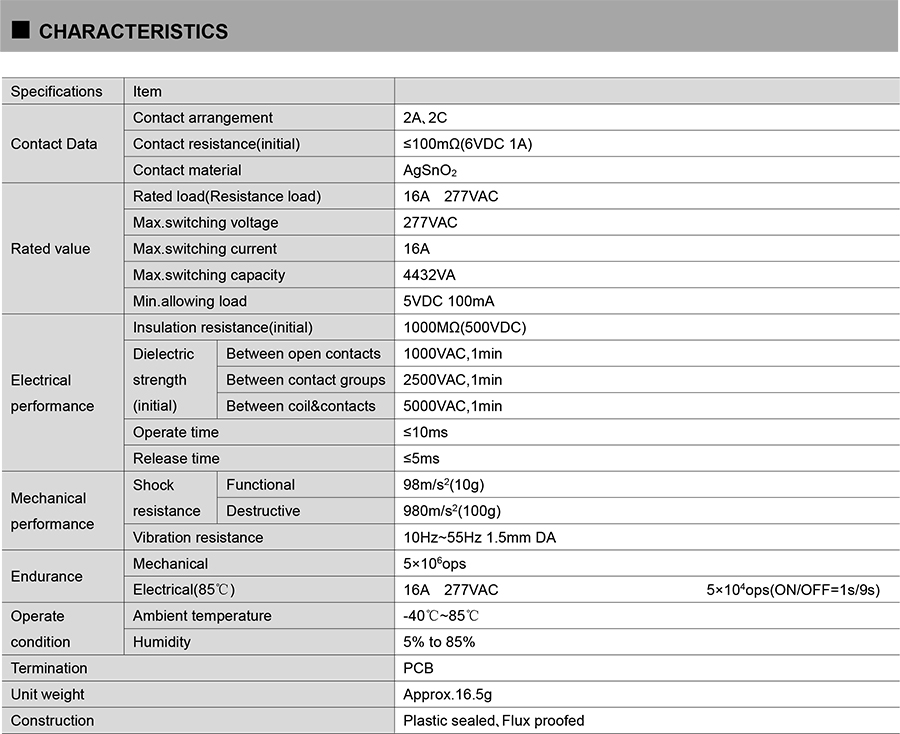Click the Plastic sealed, Flux proofed text
This screenshot has width=900, height=734.
click(x=494, y=721)
